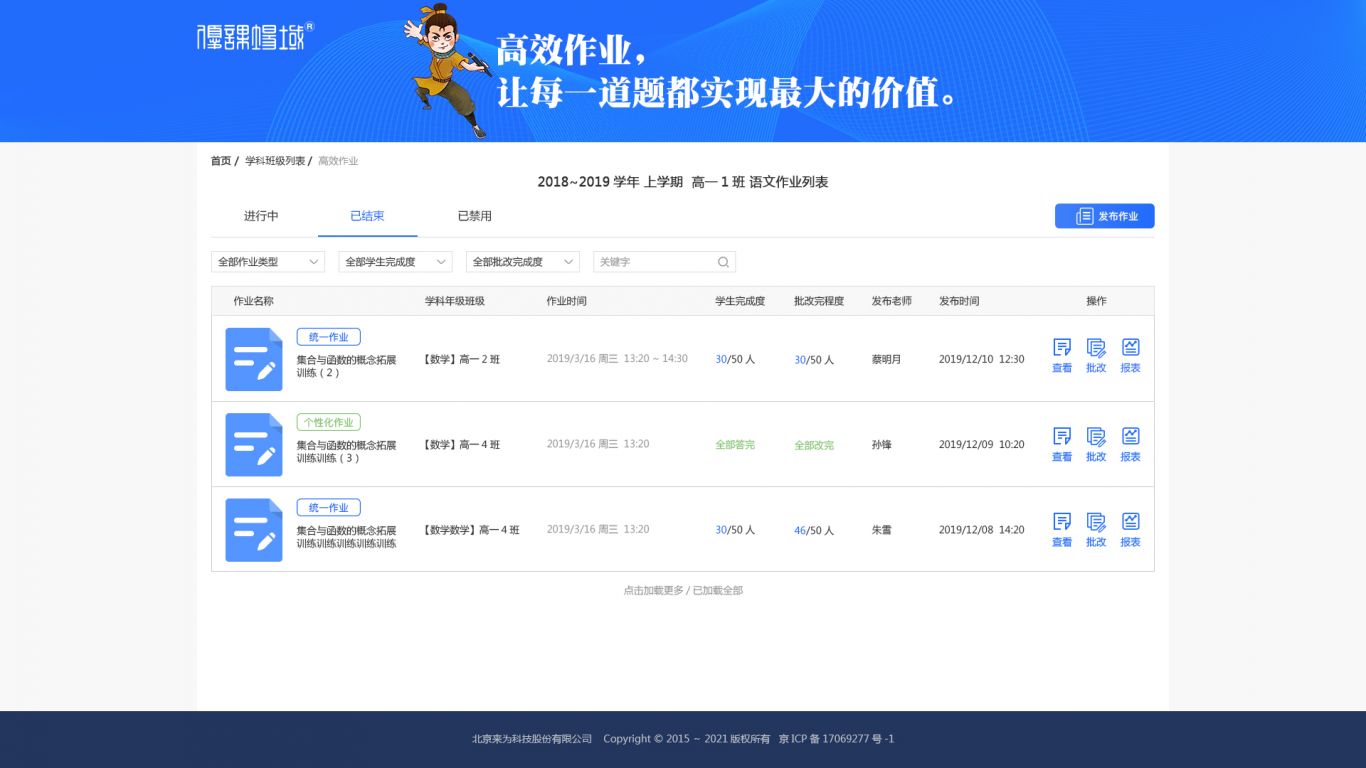Viewport: 1366px width, 768px height.
Task: Click document thumbnail for 训练训练(3) homework
Action: (x=254, y=444)
